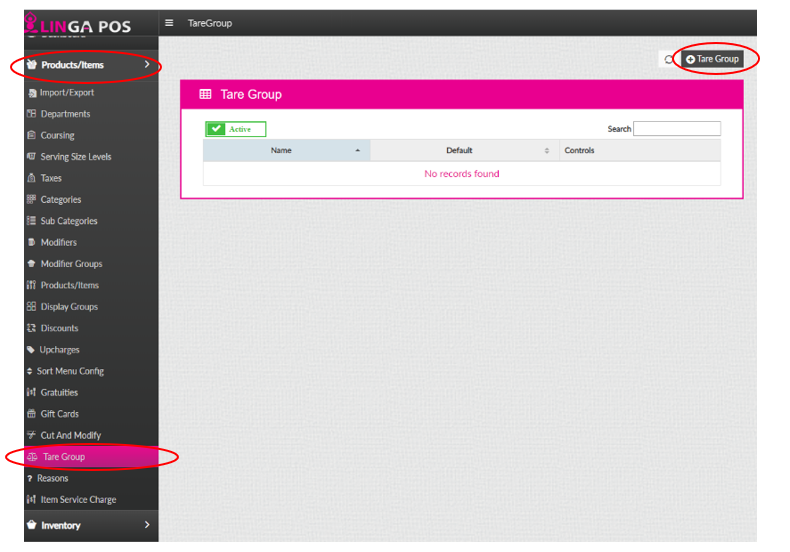Click the Products/Items basket icon in section header
The image size is (790, 552).
[x=32, y=64]
